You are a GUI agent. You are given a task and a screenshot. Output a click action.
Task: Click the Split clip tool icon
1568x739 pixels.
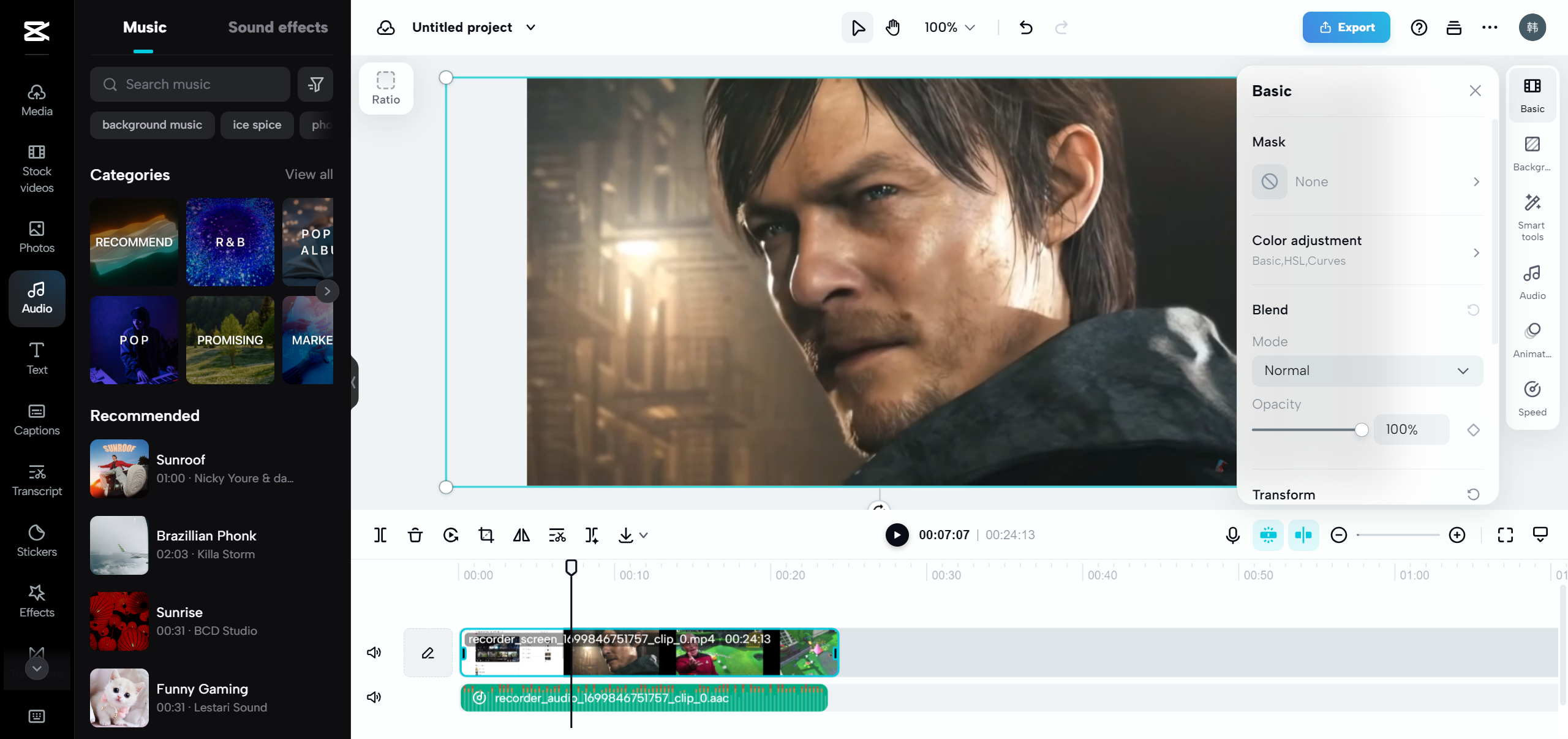pyautogui.click(x=380, y=534)
